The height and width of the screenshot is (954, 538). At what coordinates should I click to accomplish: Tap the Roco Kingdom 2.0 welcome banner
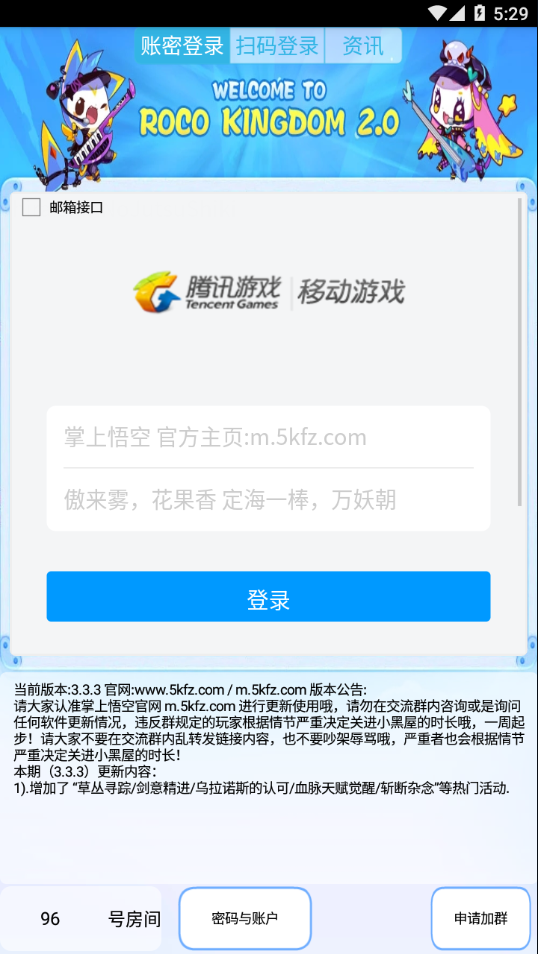pos(269,112)
